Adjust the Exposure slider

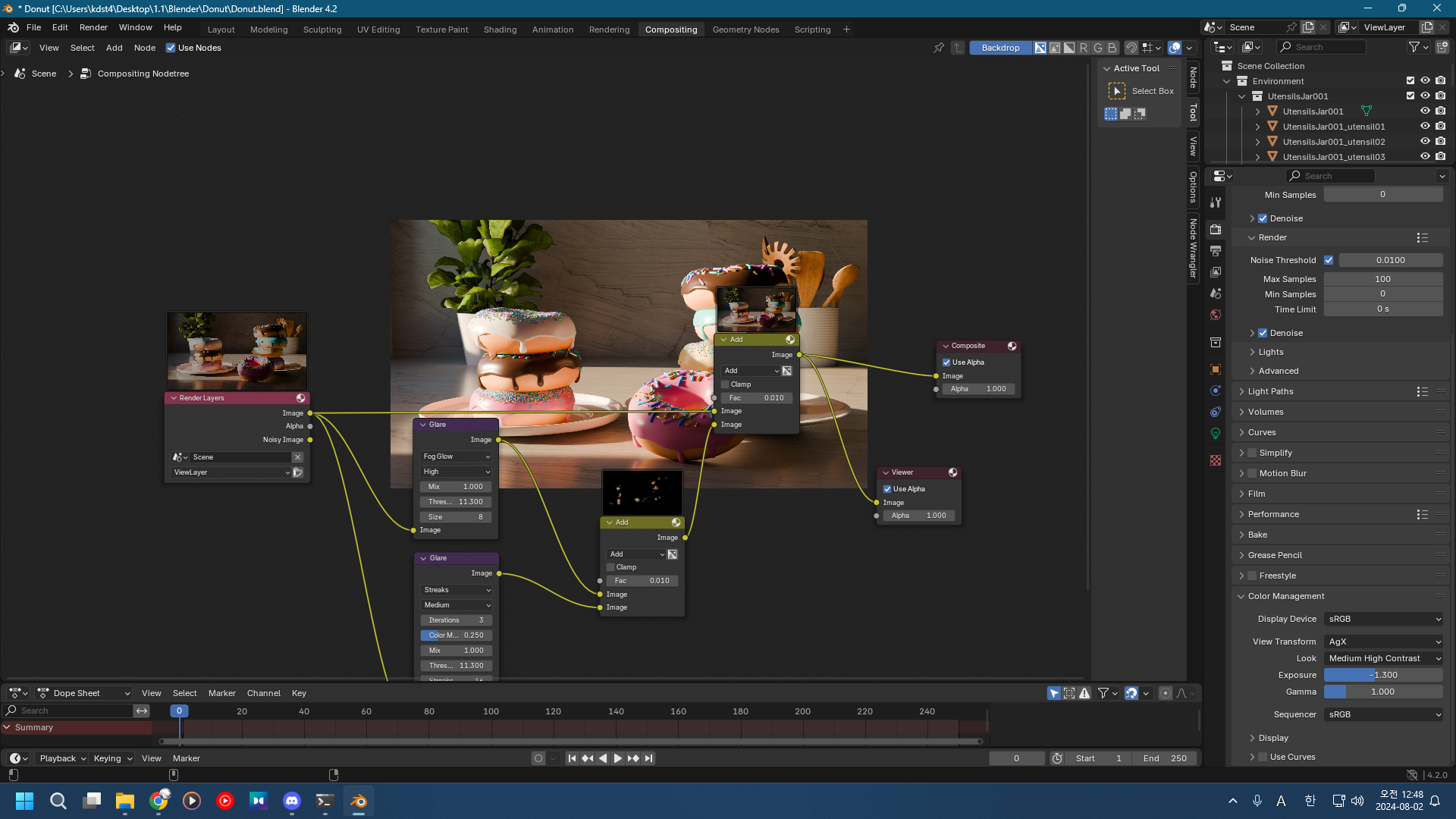pos(1383,675)
